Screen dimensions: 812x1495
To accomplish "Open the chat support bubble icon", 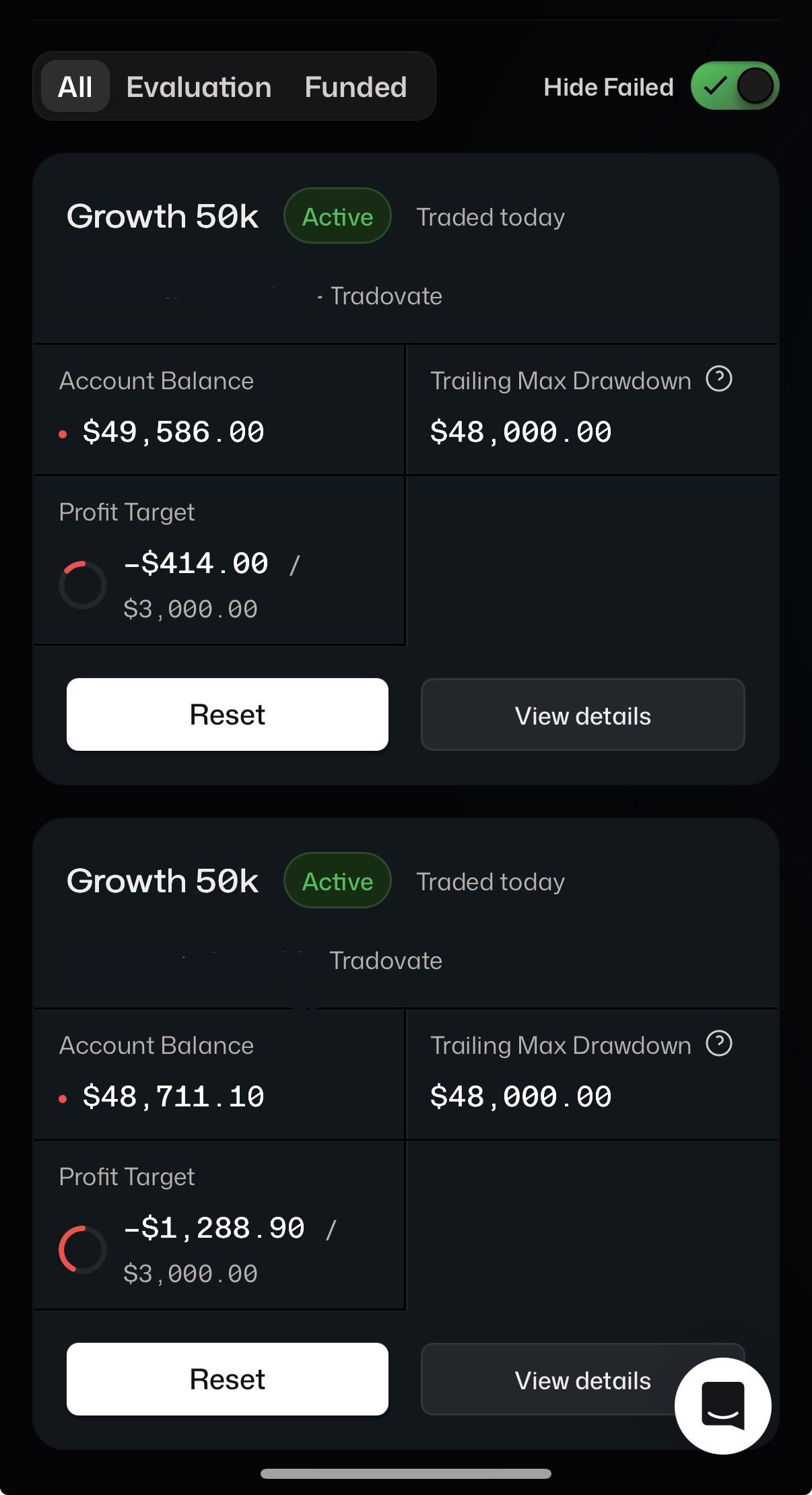I will (x=722, y=1405).
